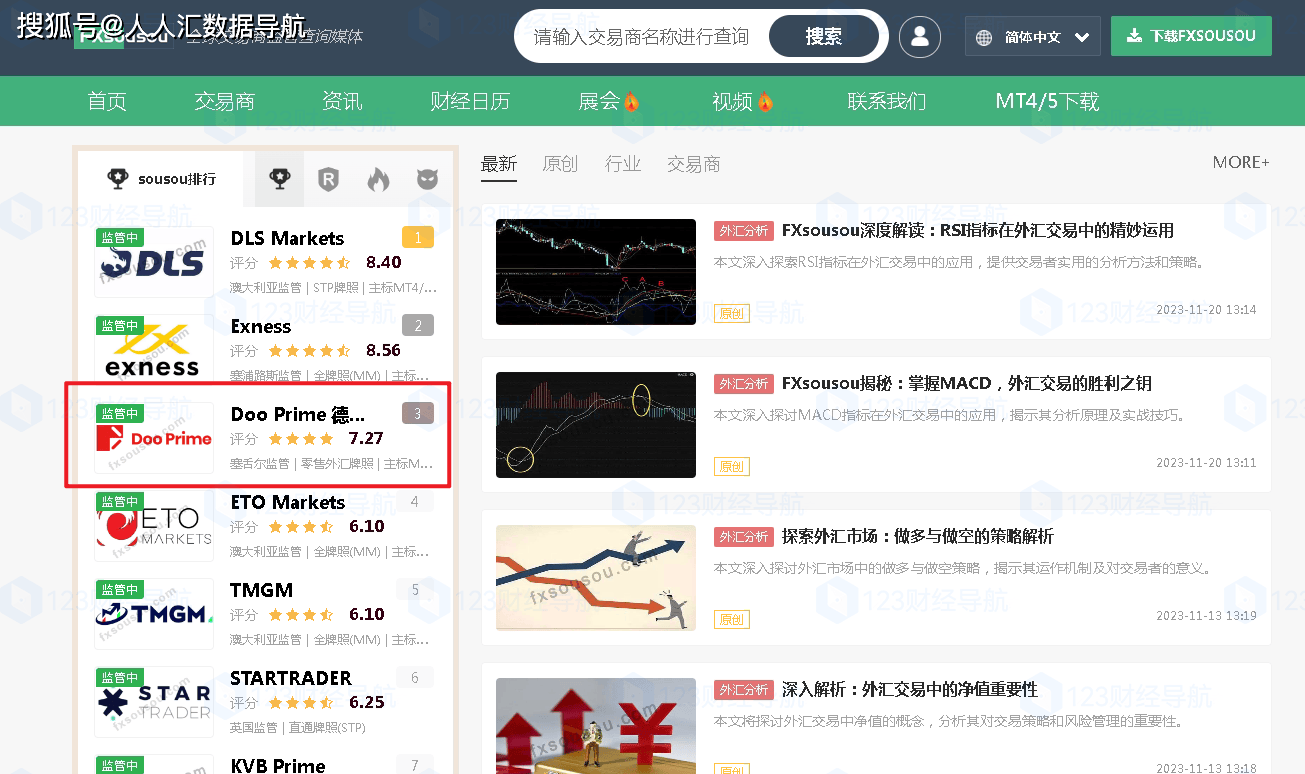Image resolution: width=1305 pixels, height=774 pixels.
Task: Click the MORE+ link
Action: pos(1241,162)
